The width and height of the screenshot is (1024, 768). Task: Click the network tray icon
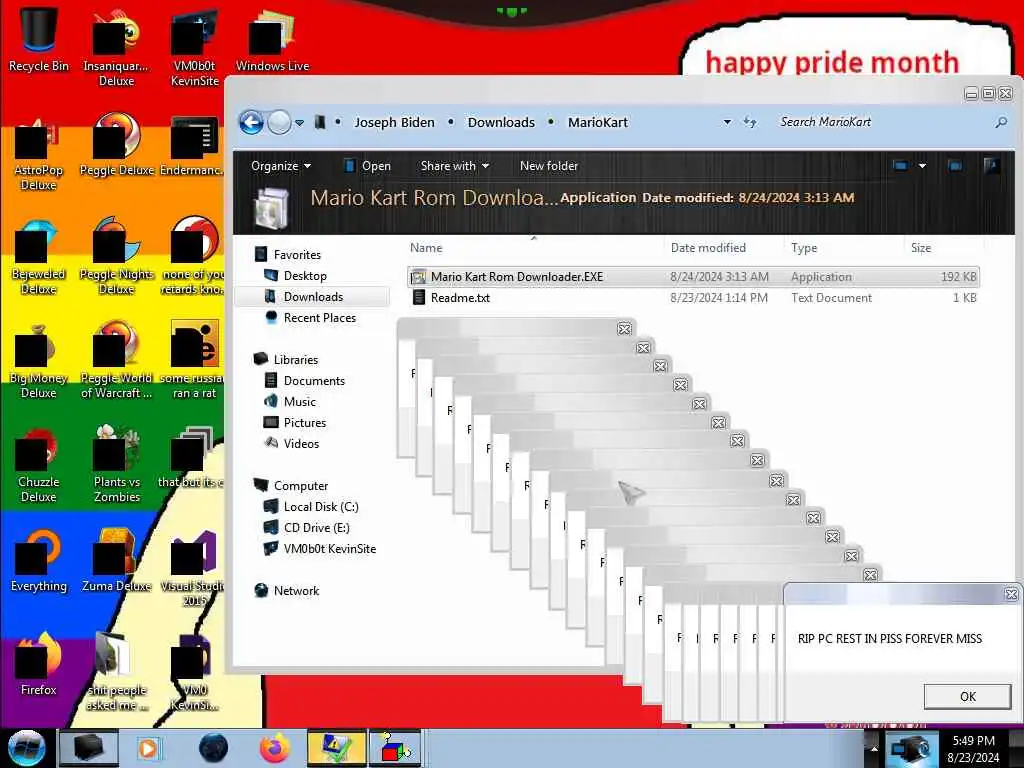point(911,748)
